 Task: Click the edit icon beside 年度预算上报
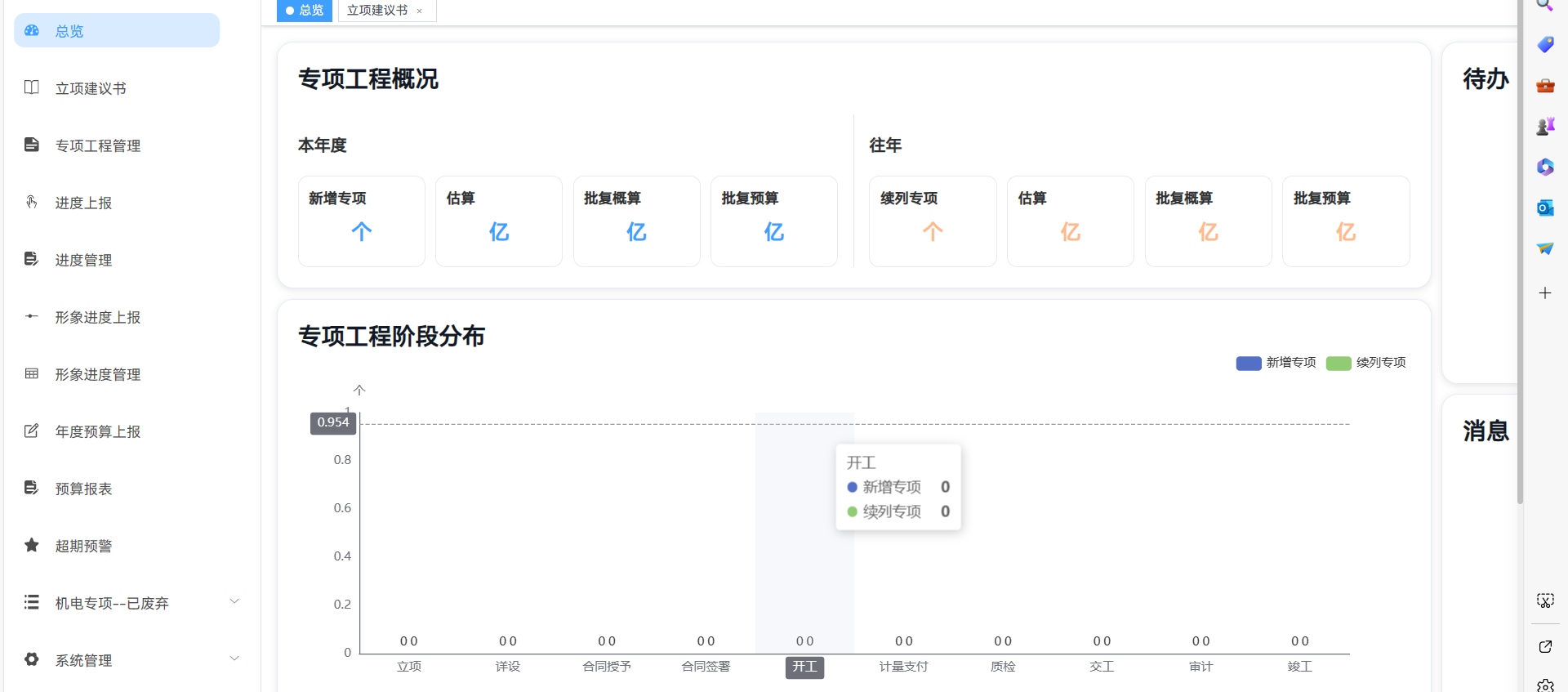pyautogui.click(x=32, y=431)
